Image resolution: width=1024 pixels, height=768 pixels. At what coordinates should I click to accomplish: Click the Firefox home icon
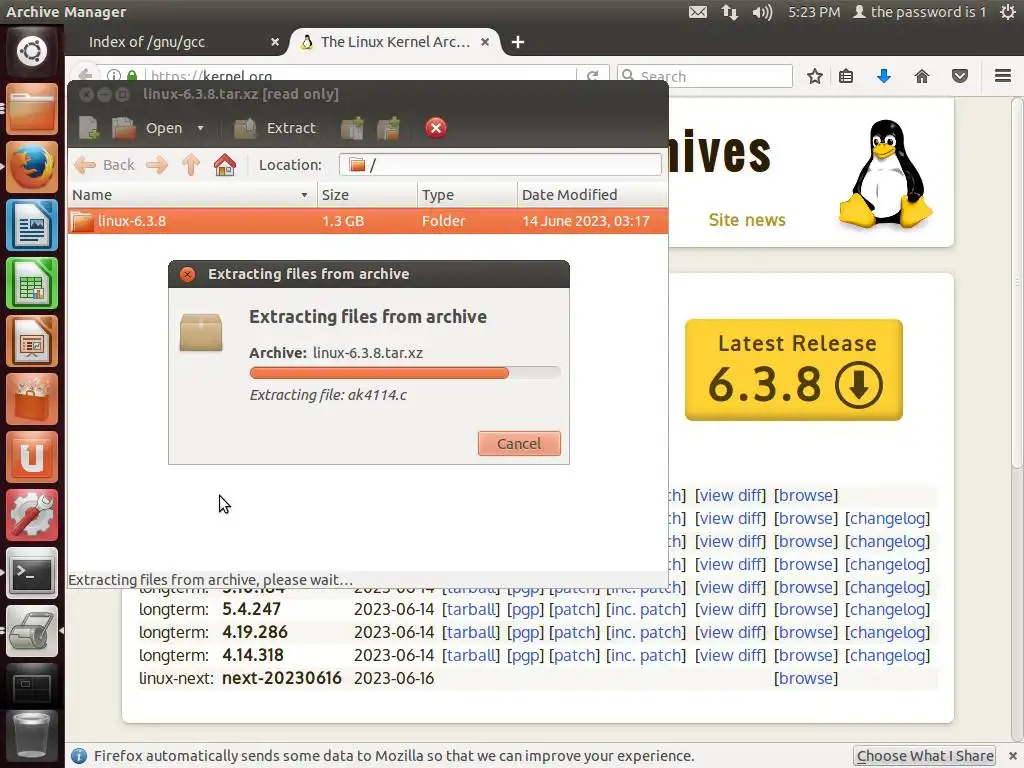tap(921, 76)
